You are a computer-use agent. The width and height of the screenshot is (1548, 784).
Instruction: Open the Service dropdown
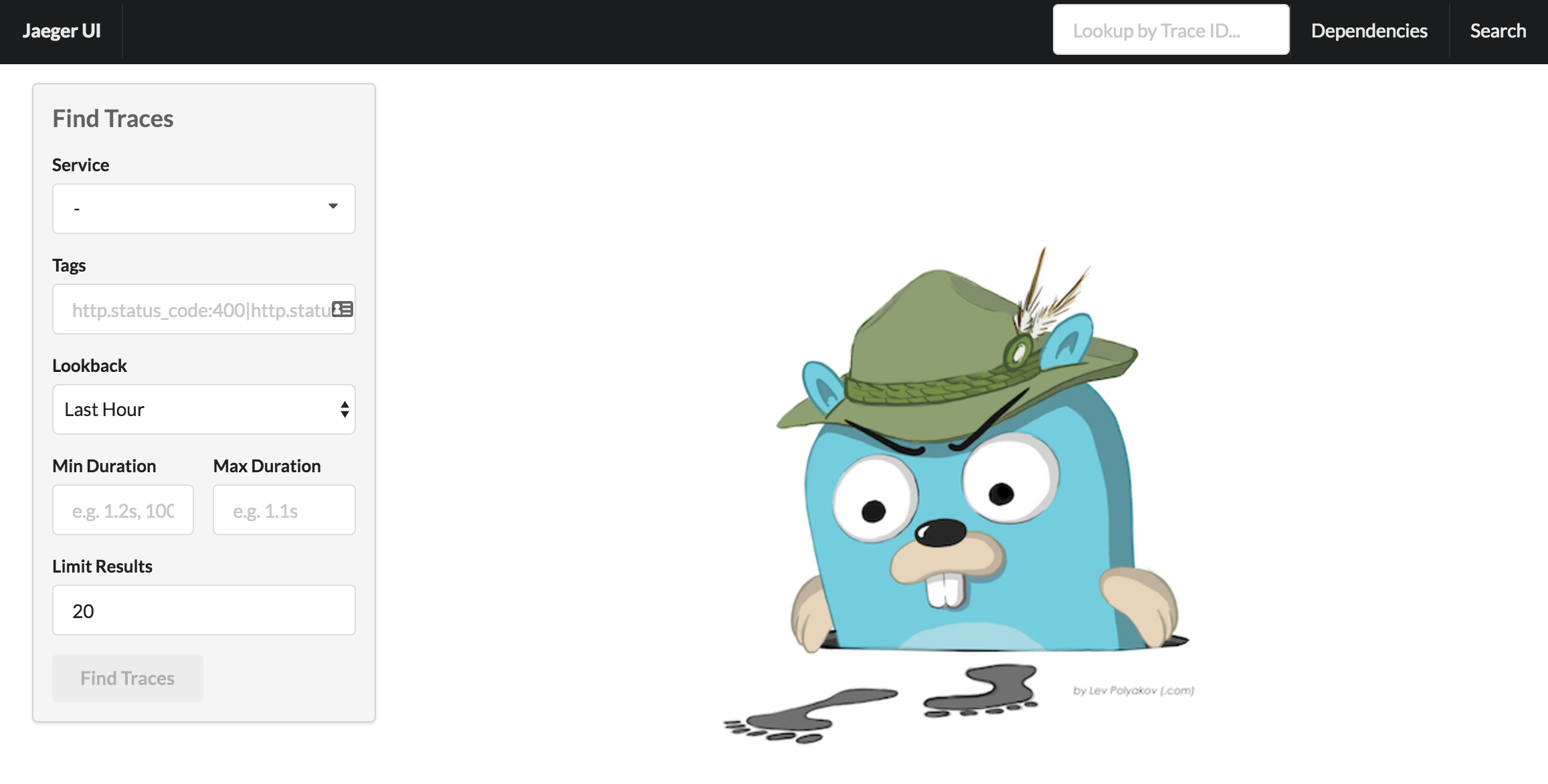click(x=204, y=209)
